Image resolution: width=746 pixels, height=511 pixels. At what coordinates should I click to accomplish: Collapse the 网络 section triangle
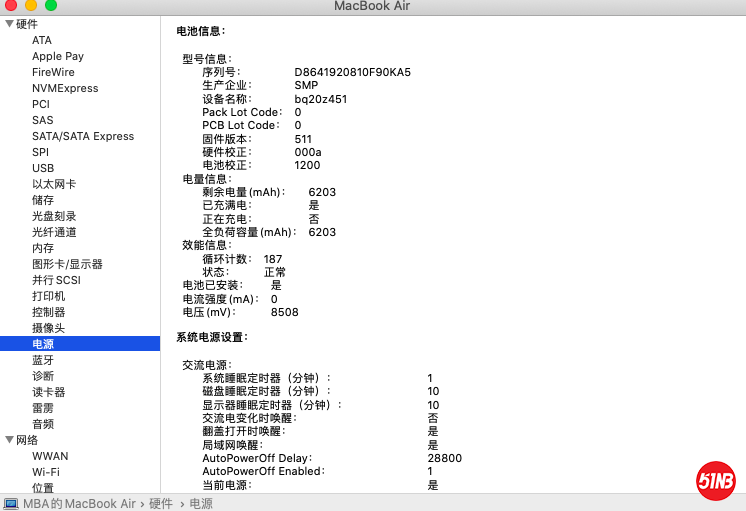tap(9, 440)
